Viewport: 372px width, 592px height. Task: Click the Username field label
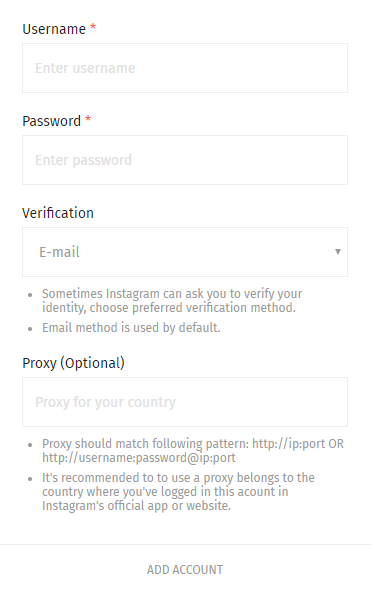pos(54,29)
